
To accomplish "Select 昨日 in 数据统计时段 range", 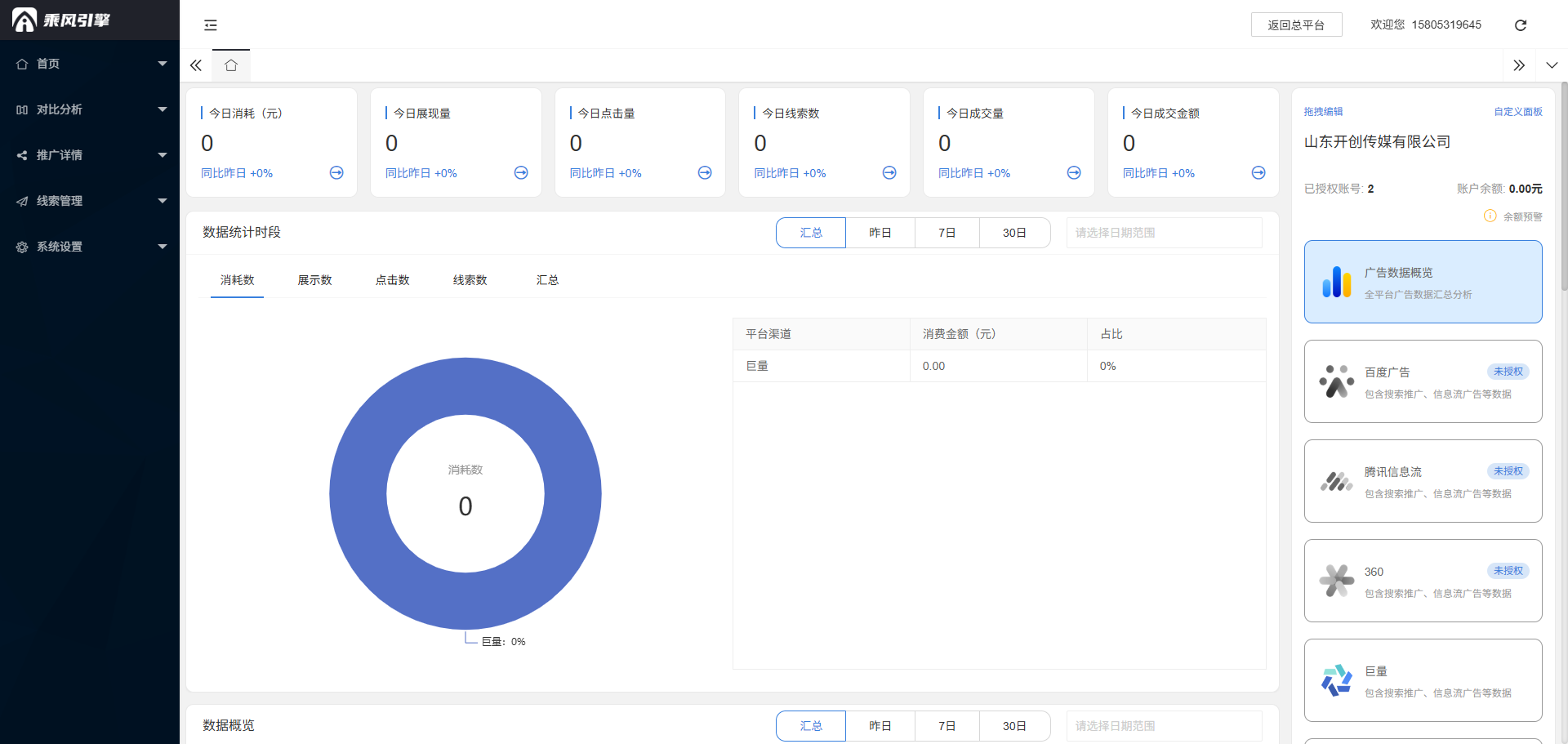I will [x=880, y=233].
